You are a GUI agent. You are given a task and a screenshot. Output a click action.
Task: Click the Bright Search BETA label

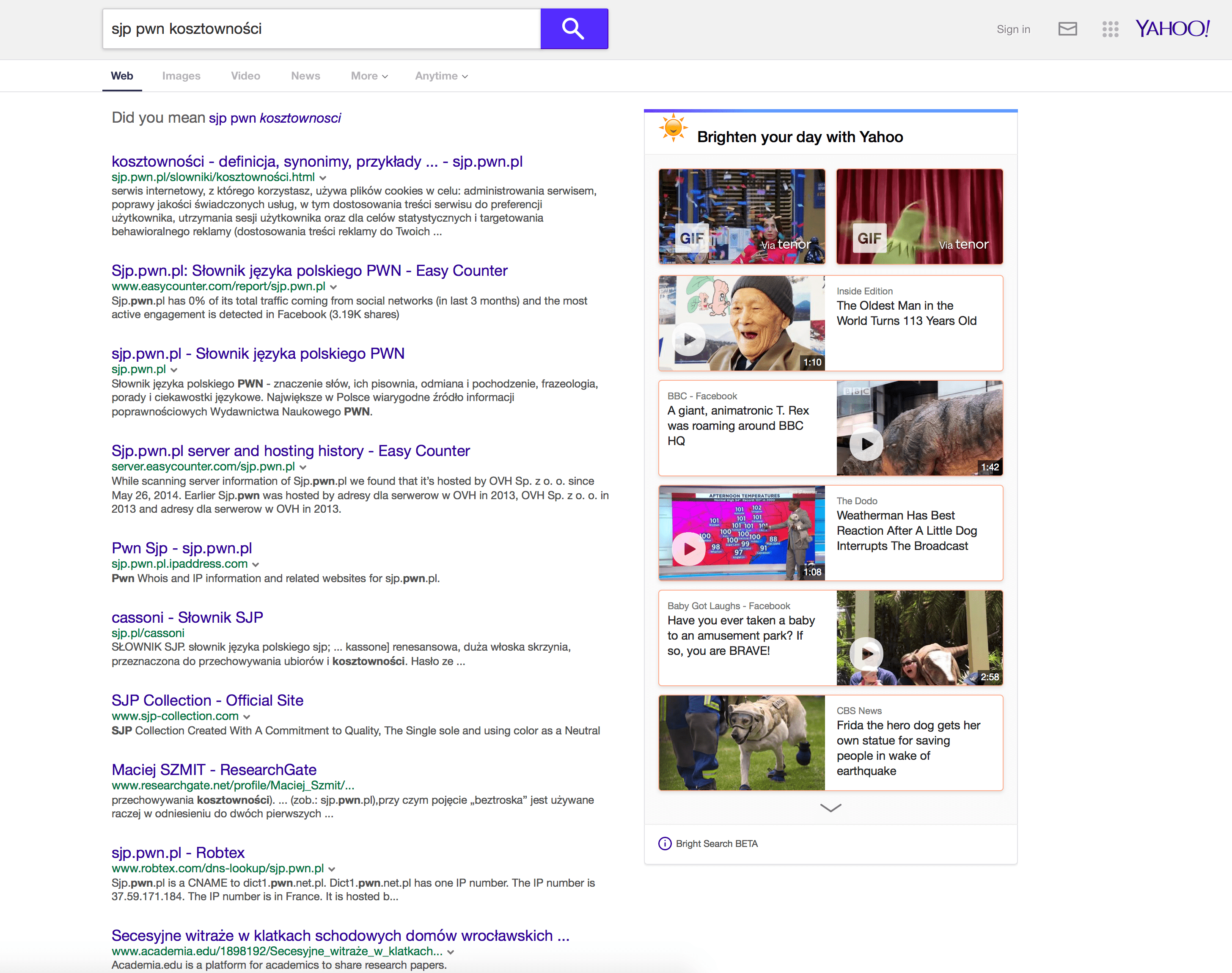(717, 844)
